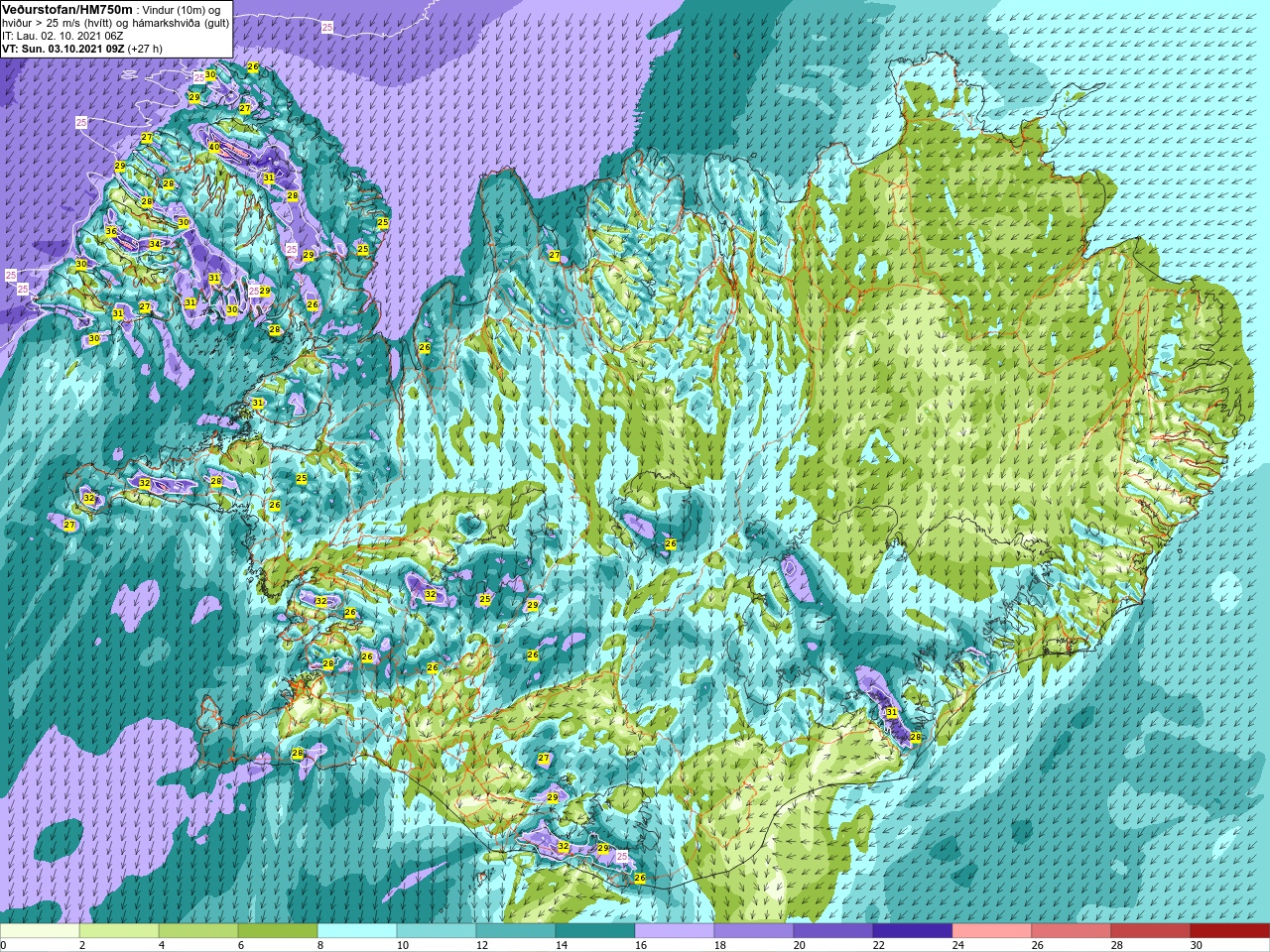
Task: Click the 4–6 m/s green legend swatch
Action: (x=198, y=931)
